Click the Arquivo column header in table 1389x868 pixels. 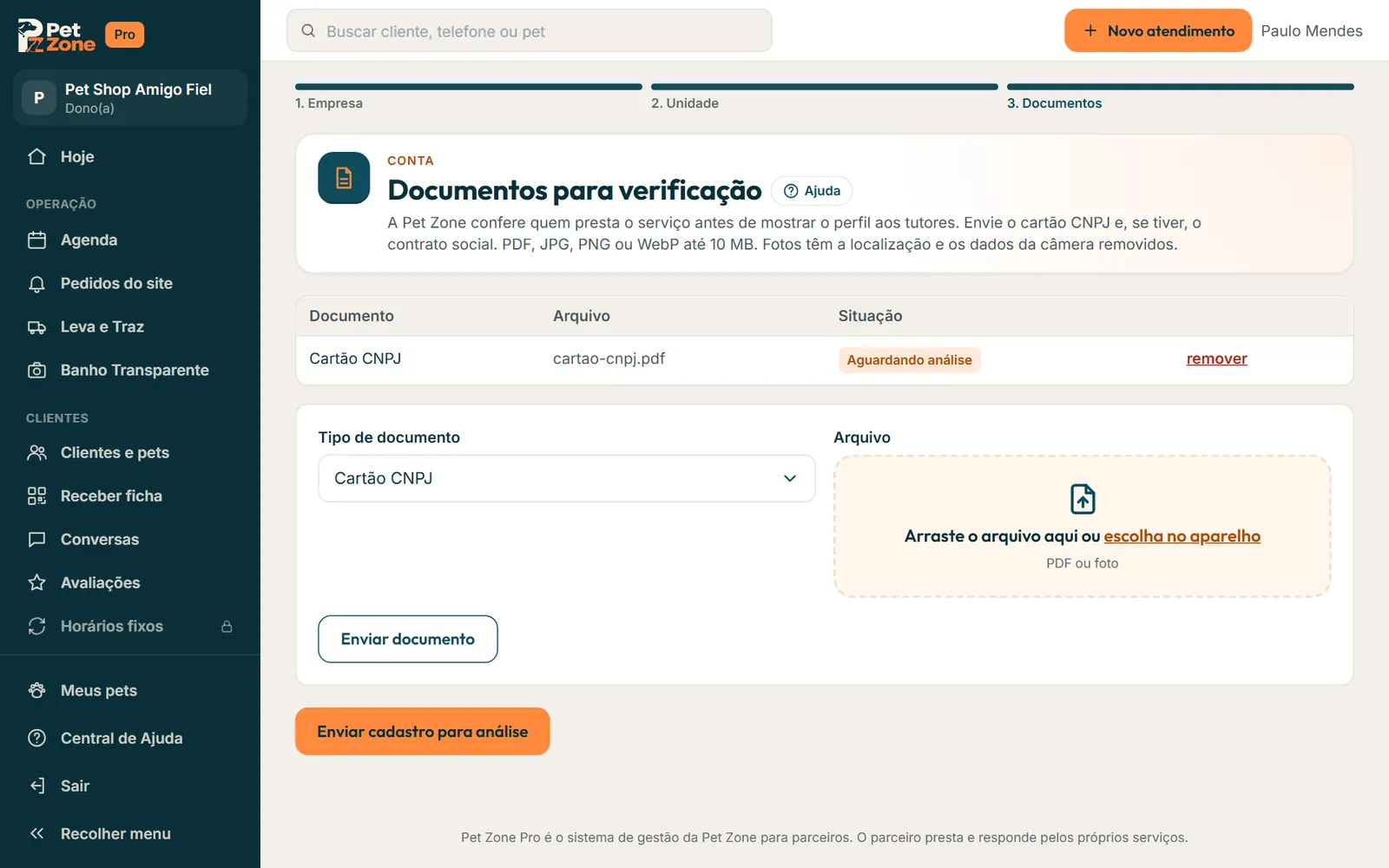pyautogui.click(x=582, y=316)
